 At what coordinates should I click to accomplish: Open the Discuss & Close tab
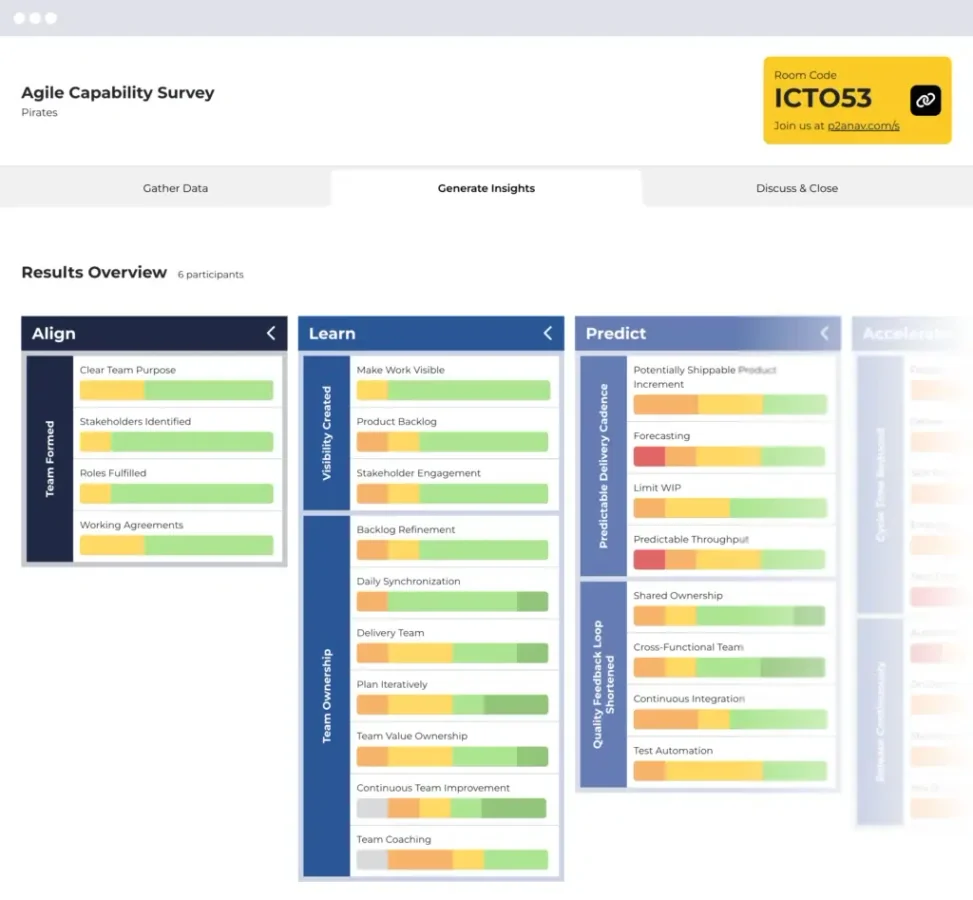[x=796, y=188]
